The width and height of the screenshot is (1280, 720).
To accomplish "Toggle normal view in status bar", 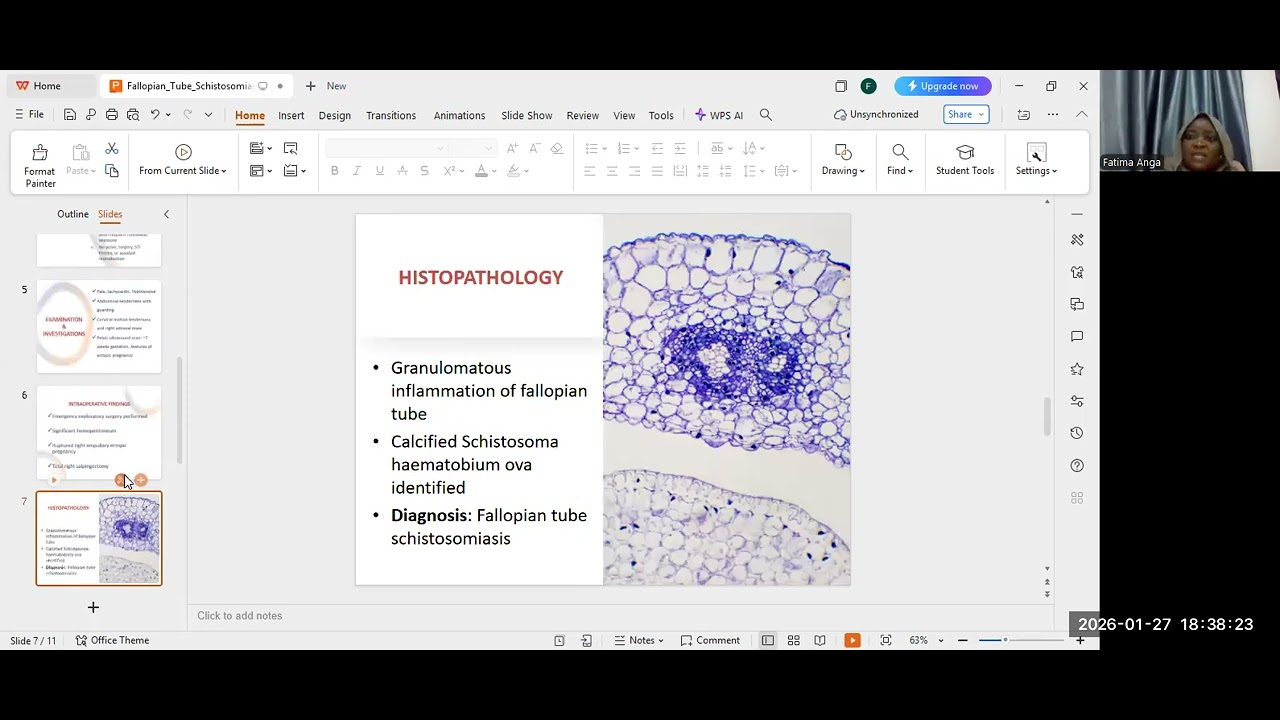I will click(767, 640).
